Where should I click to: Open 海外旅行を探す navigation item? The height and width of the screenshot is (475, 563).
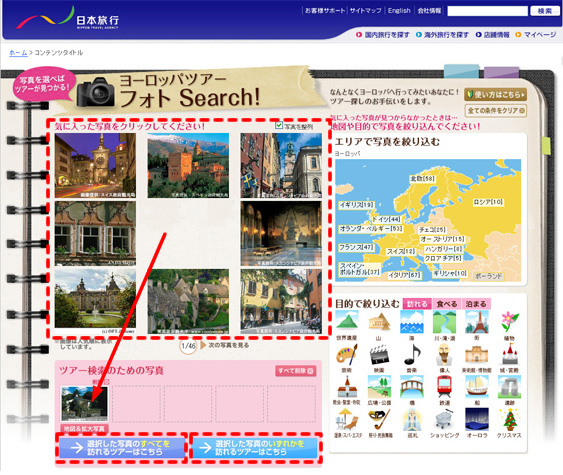[x=442, y=35]
